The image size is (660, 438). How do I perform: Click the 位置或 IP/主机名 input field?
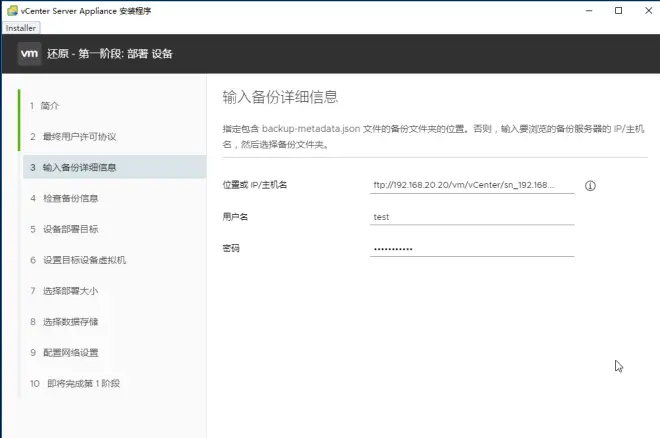(472, 185)
